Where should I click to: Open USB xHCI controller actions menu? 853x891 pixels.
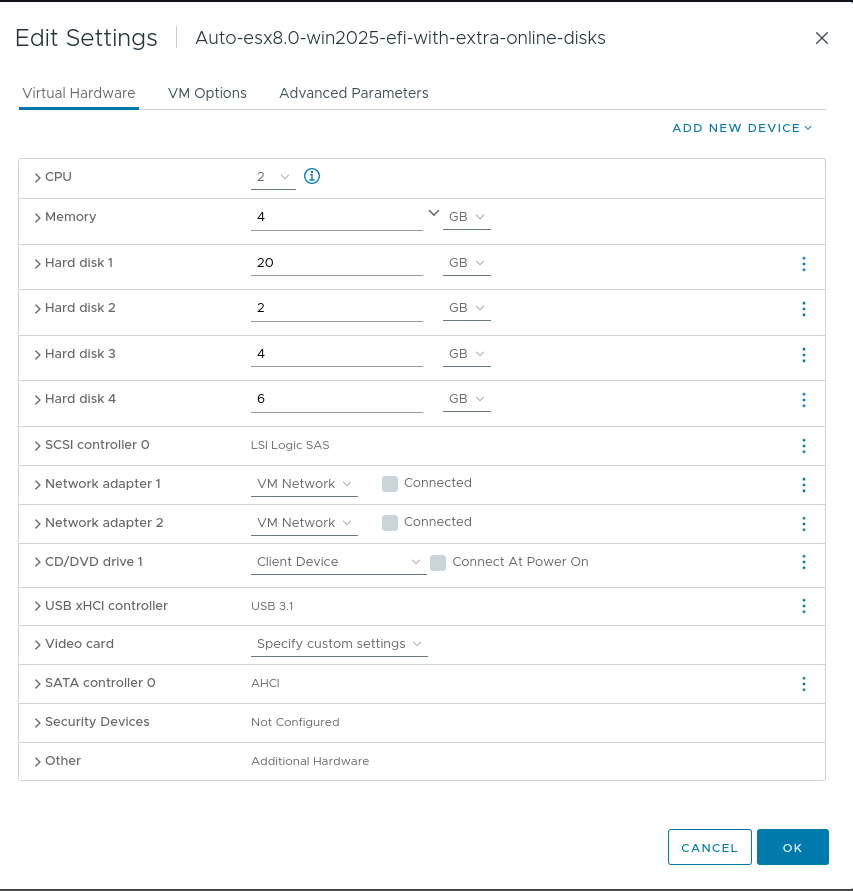804,606
